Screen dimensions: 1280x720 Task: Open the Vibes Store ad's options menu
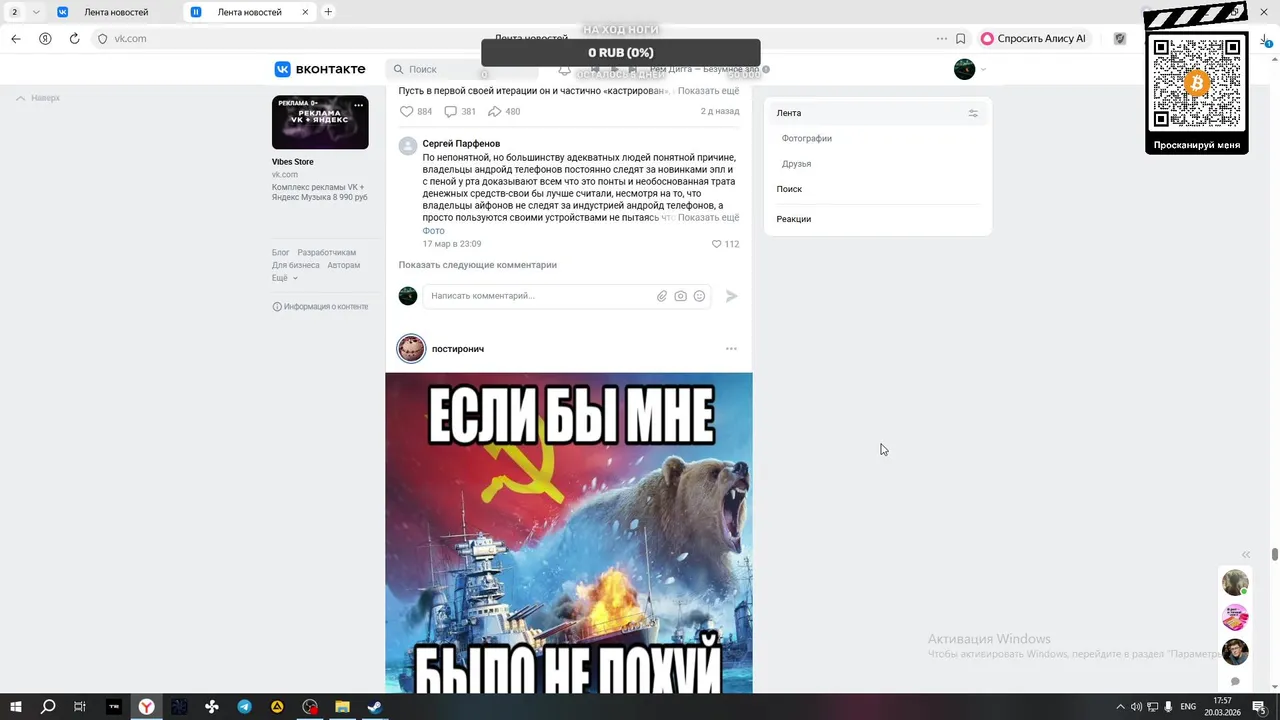(x=357, y=105)
